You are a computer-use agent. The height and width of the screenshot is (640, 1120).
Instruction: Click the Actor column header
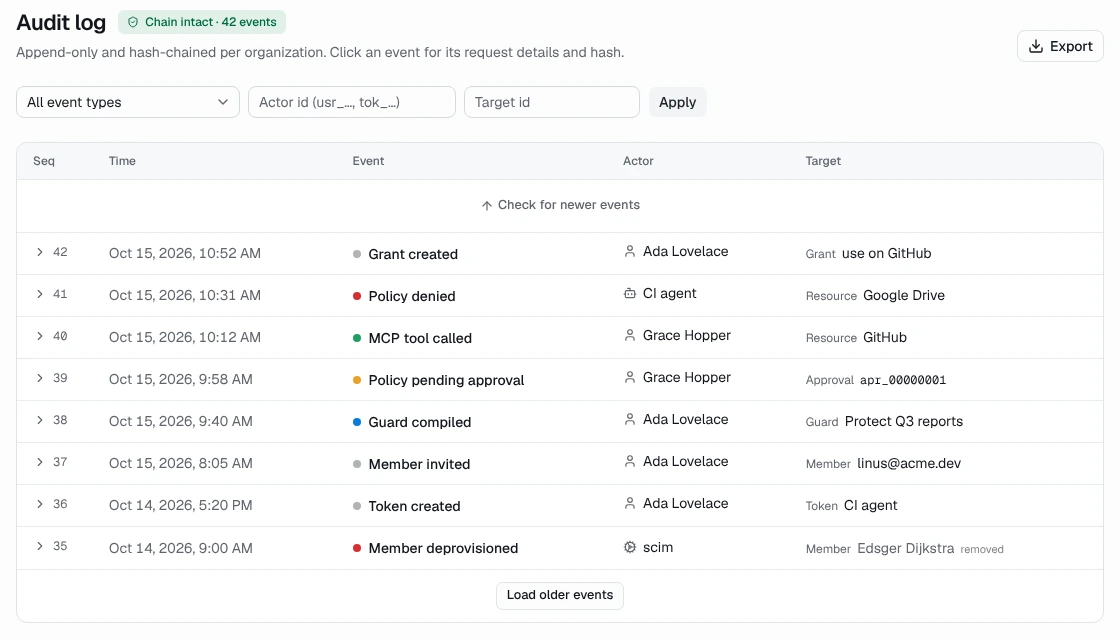638,161
